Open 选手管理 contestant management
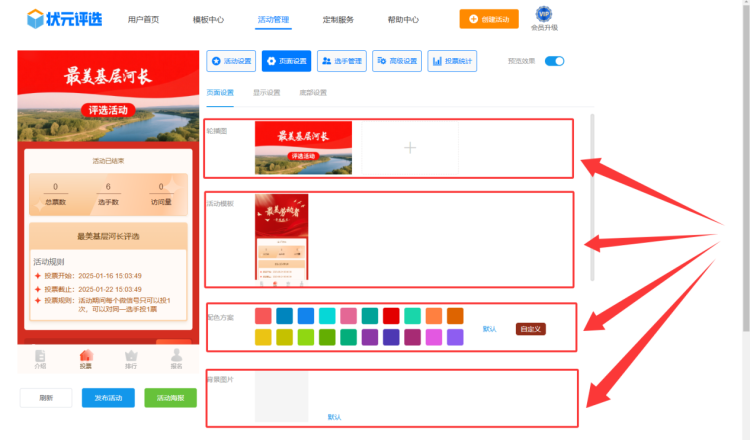The width and height of the screenshot is (750, 440). 341,62
